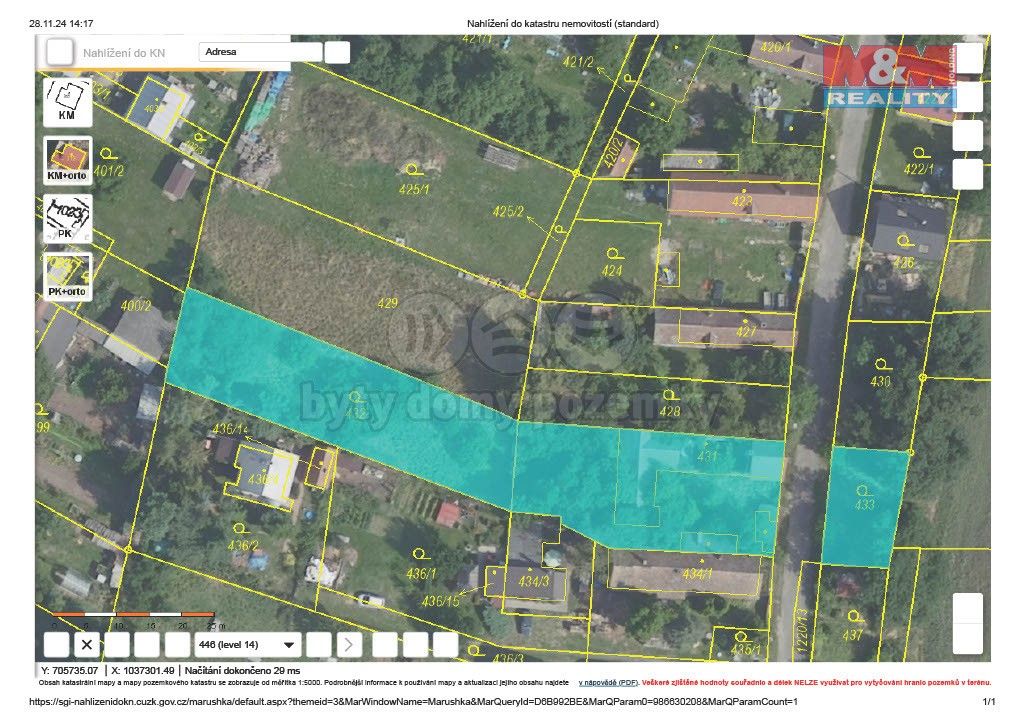Viewport: 1024px width, 724px height.
Task: Click the M&M Reality logo
Action: point(888,77)
